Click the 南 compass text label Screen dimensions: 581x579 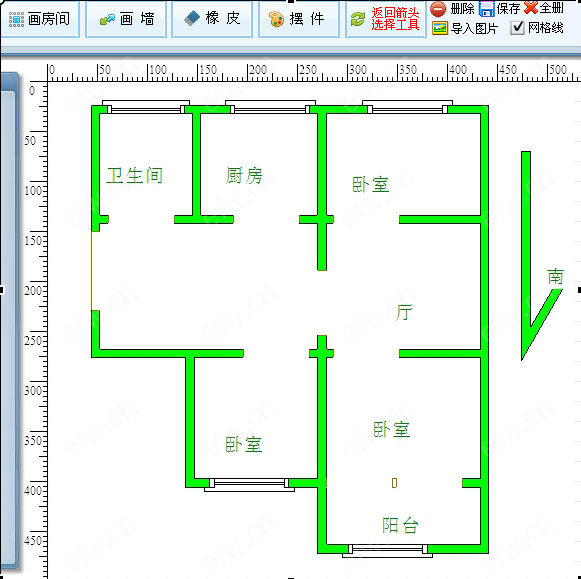555,276
